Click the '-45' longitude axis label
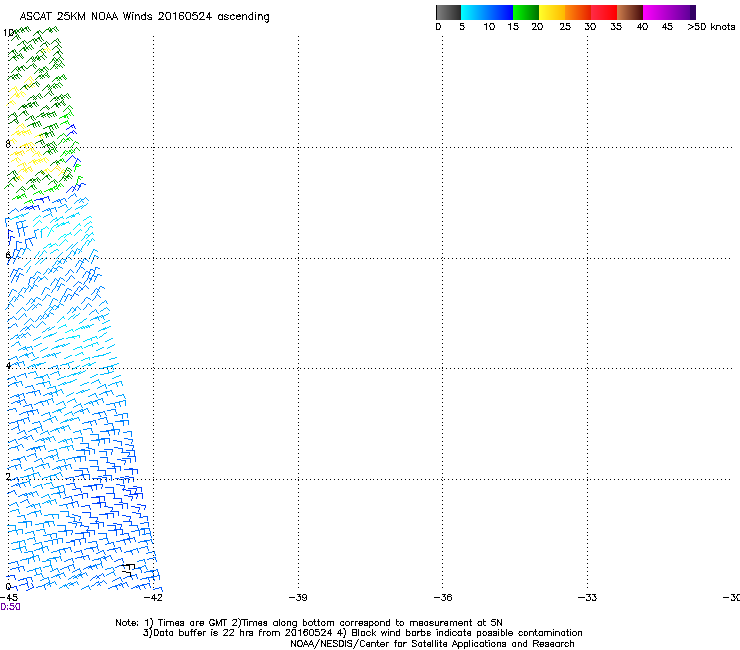 click(9, 598)
